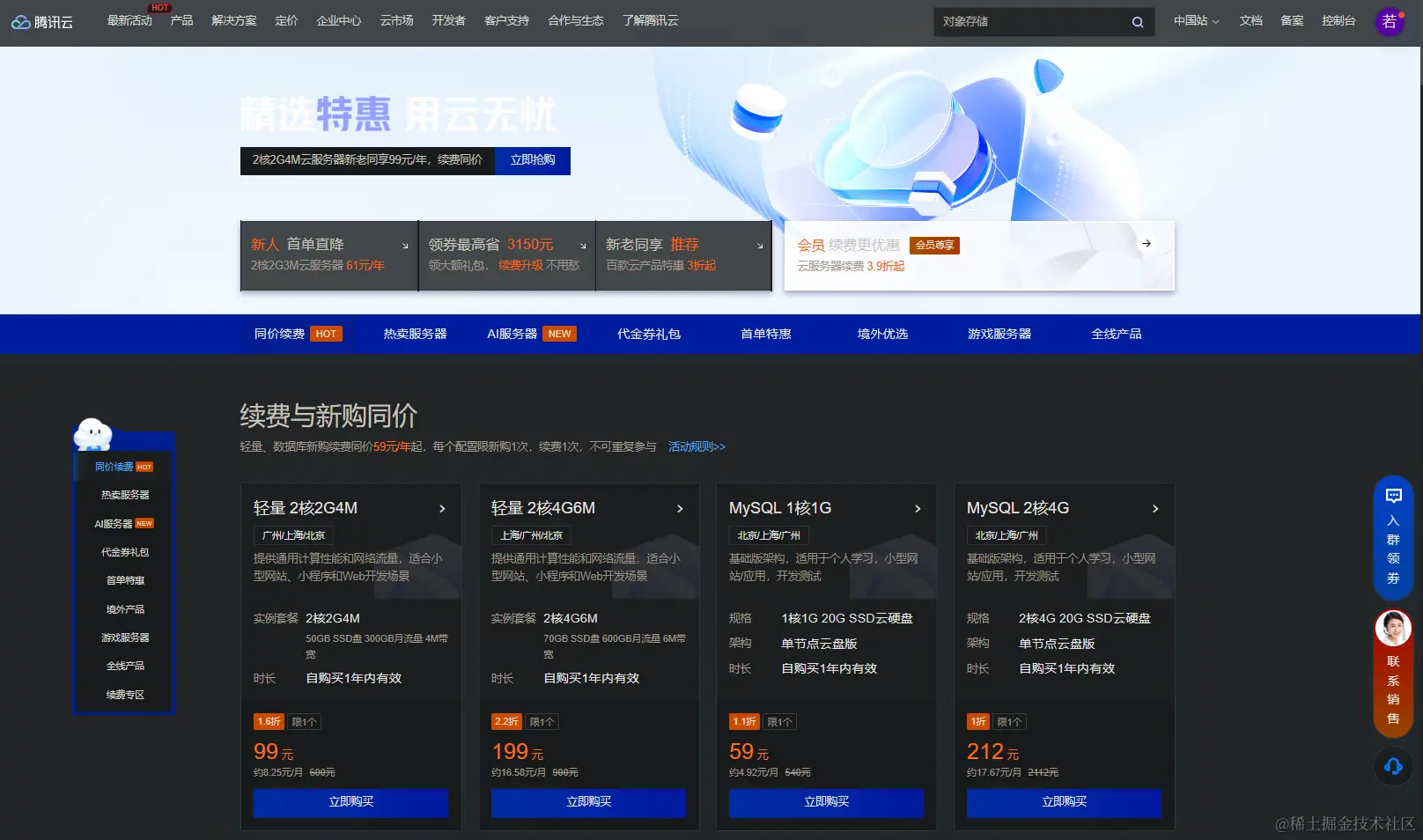Click the Tencent Cloud logo
The height and width of the screenshot is (840, 1423).
[42, 22]
